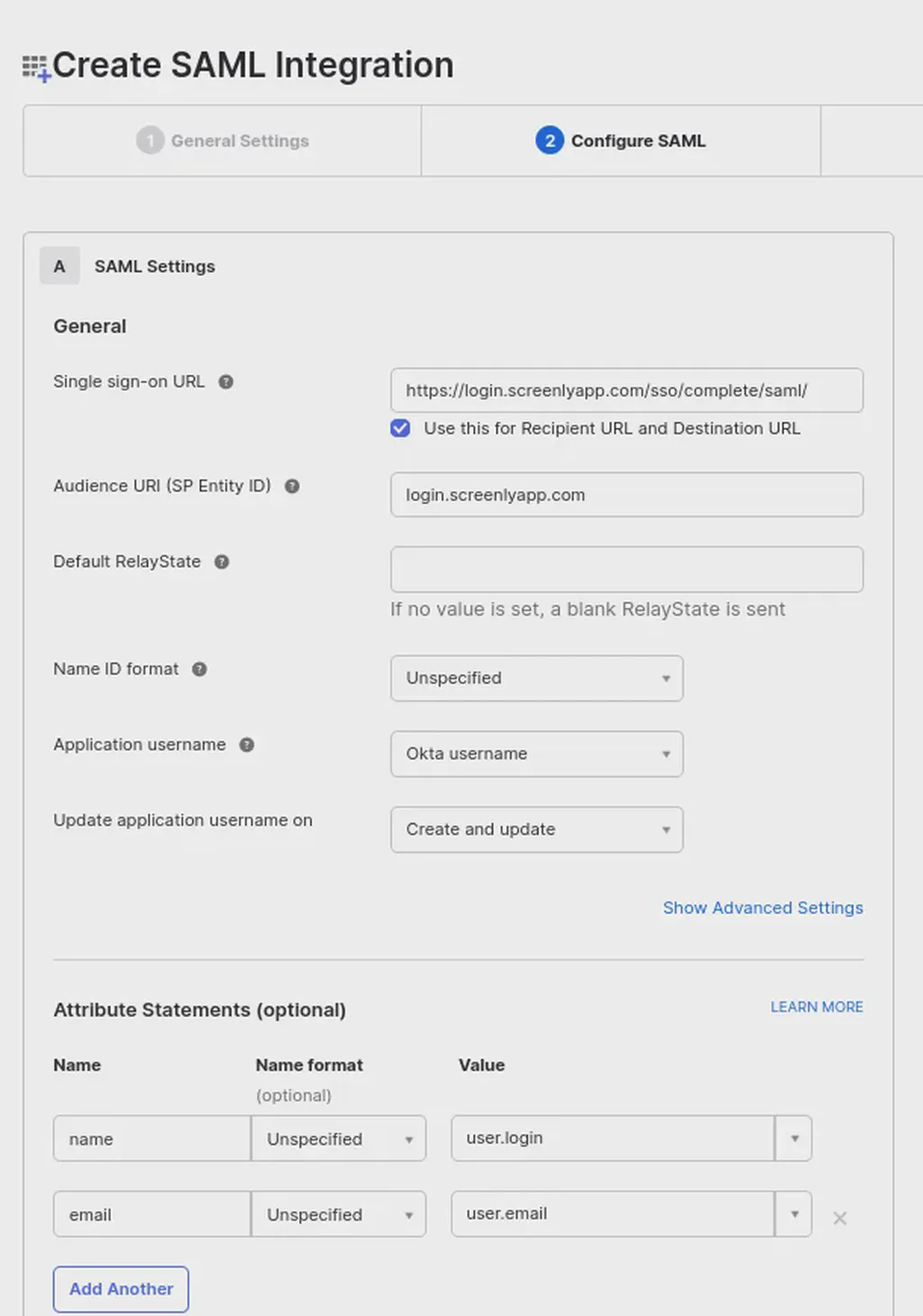
Task: Open the Application username help tooltip
Action: (x=246, y=745)
